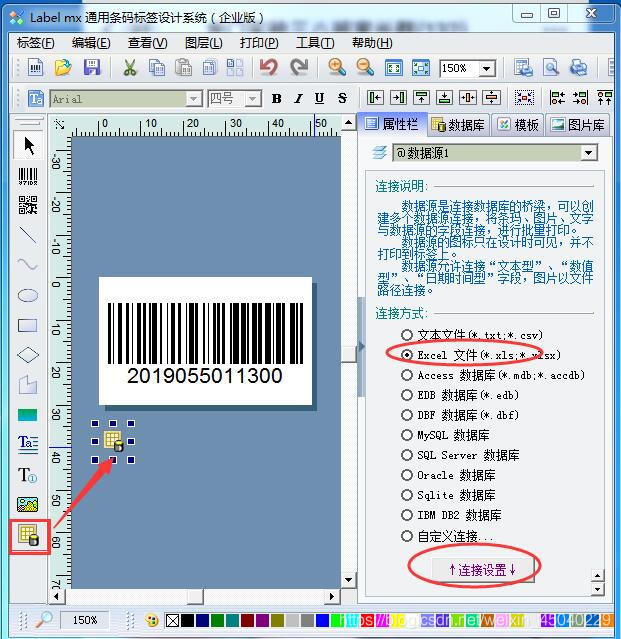The image size is (621, 639).
Task: Select the data source object on canvas
Action: [113, 441]
